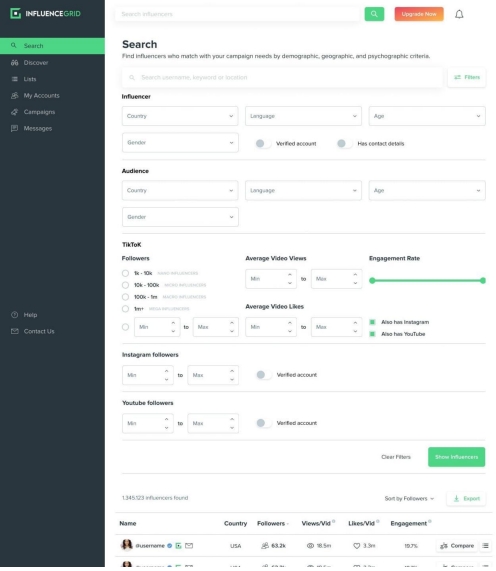
Task: Click the Campaigns rocket icon
Action: [x=15, y=112]
